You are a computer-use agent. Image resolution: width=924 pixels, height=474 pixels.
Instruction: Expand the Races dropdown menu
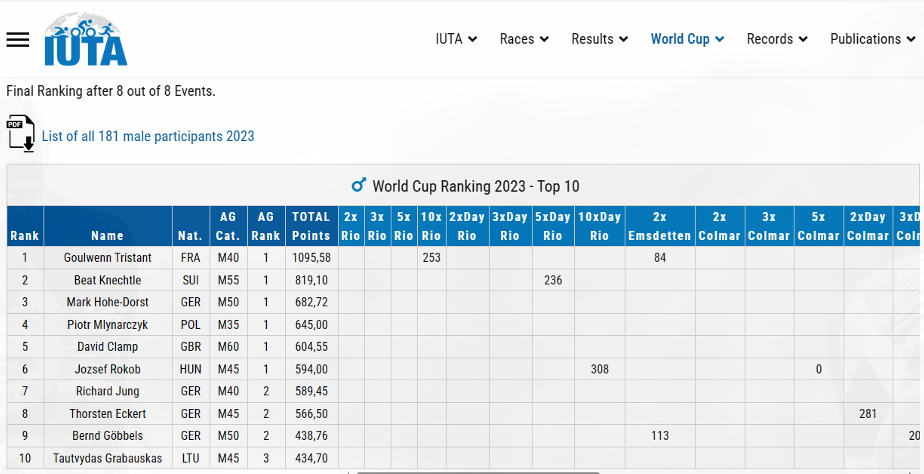click(x=524, y=39)
